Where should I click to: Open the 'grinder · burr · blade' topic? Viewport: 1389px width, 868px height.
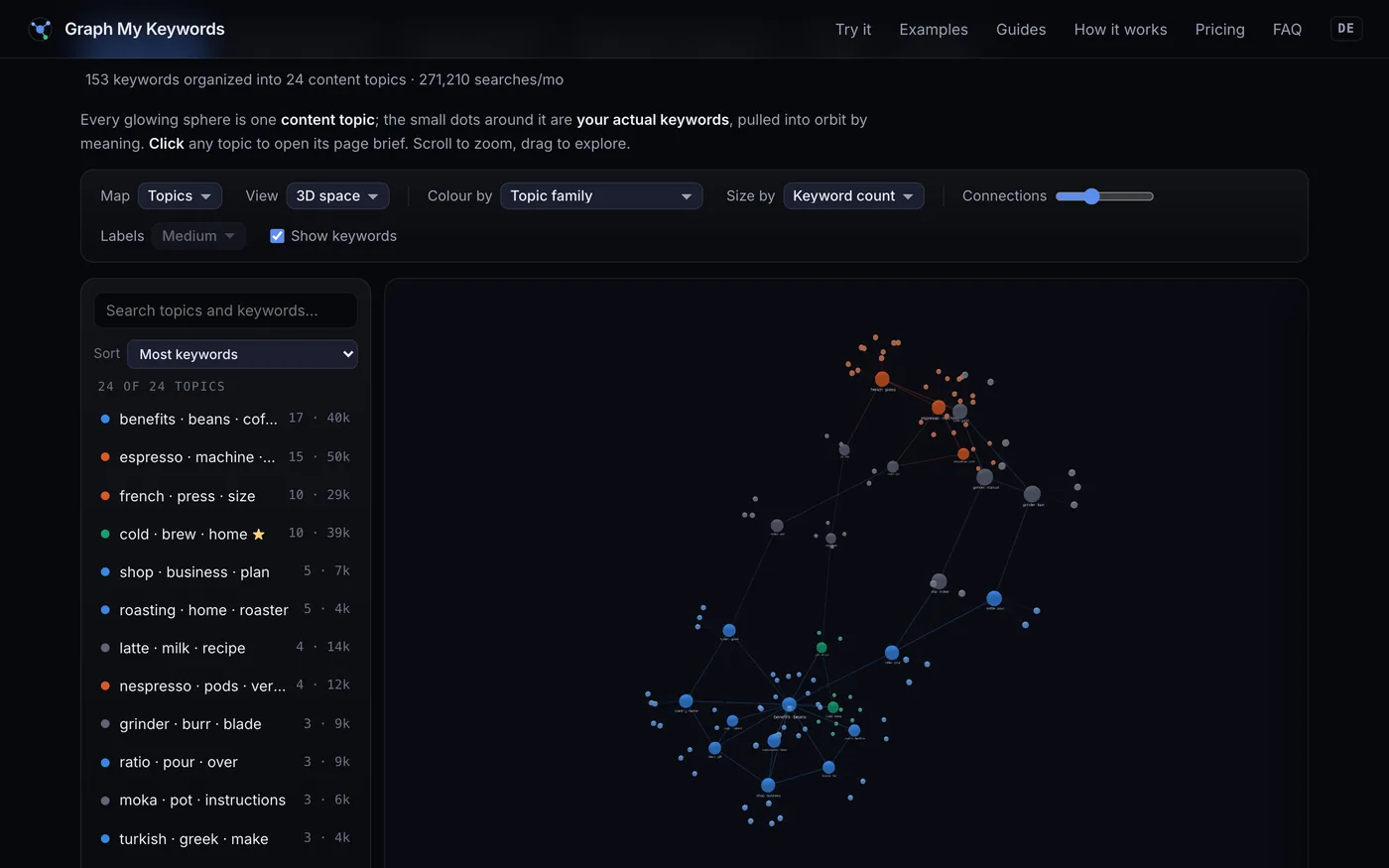pyautogui.click(x=225, y=724)
